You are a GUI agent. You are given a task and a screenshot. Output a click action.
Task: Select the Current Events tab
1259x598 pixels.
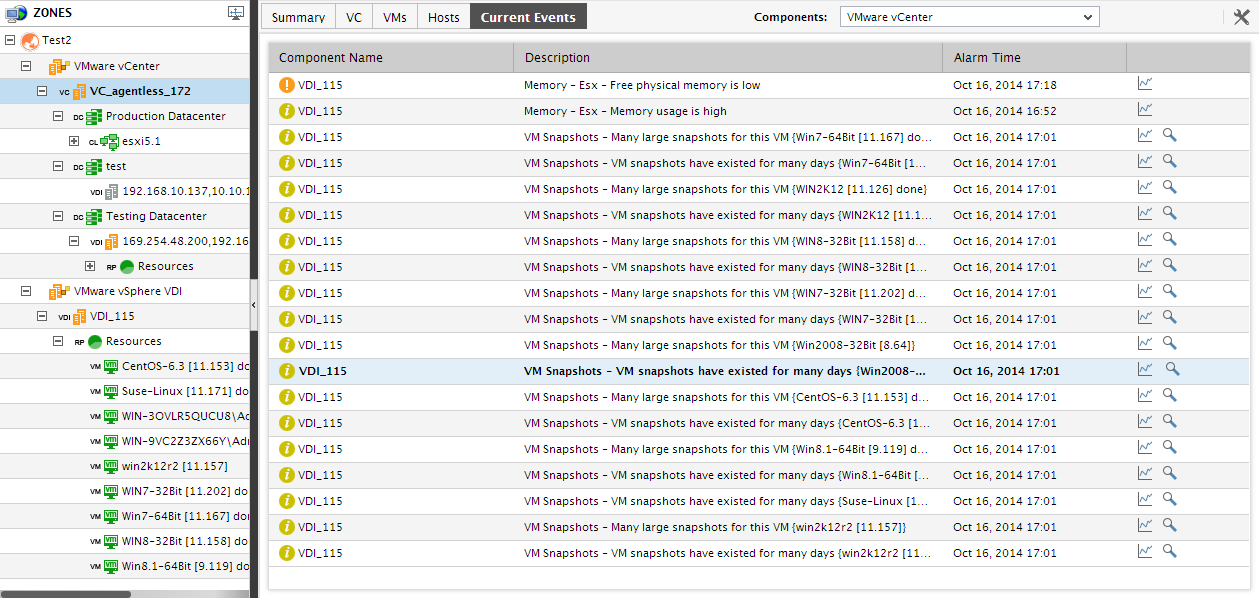(x=528, y=17)
